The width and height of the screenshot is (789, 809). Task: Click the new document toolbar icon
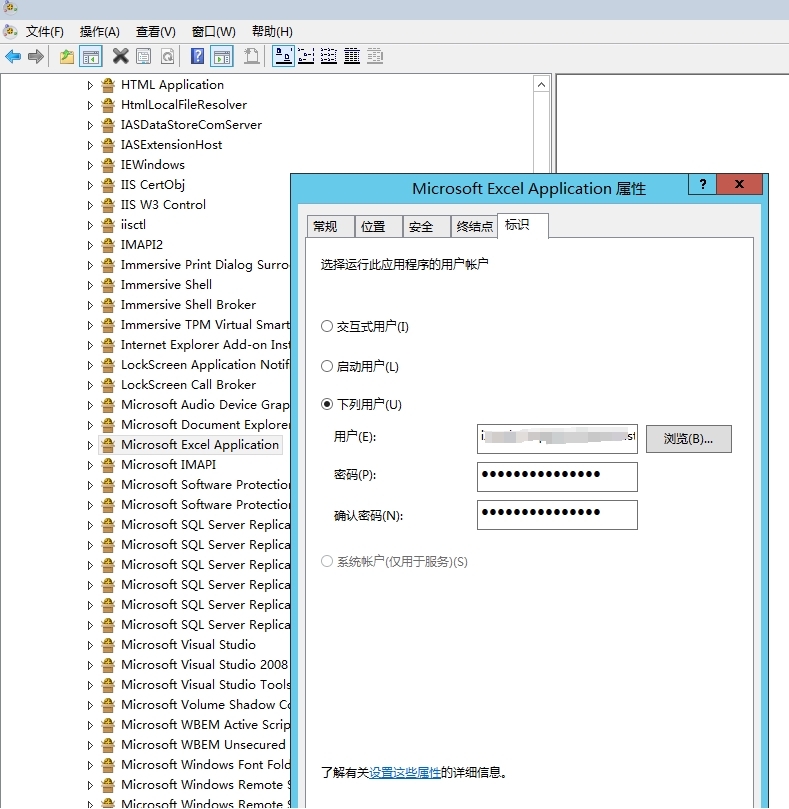click(251, 56)
